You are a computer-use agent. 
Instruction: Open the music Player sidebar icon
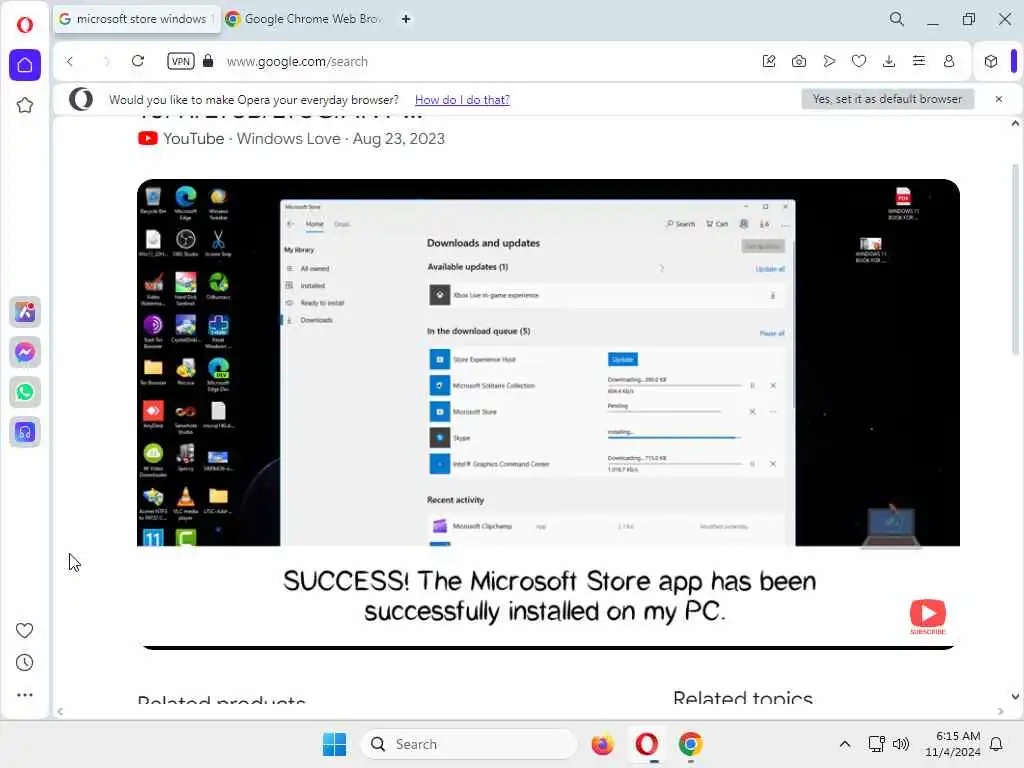[x=25, y=432]
